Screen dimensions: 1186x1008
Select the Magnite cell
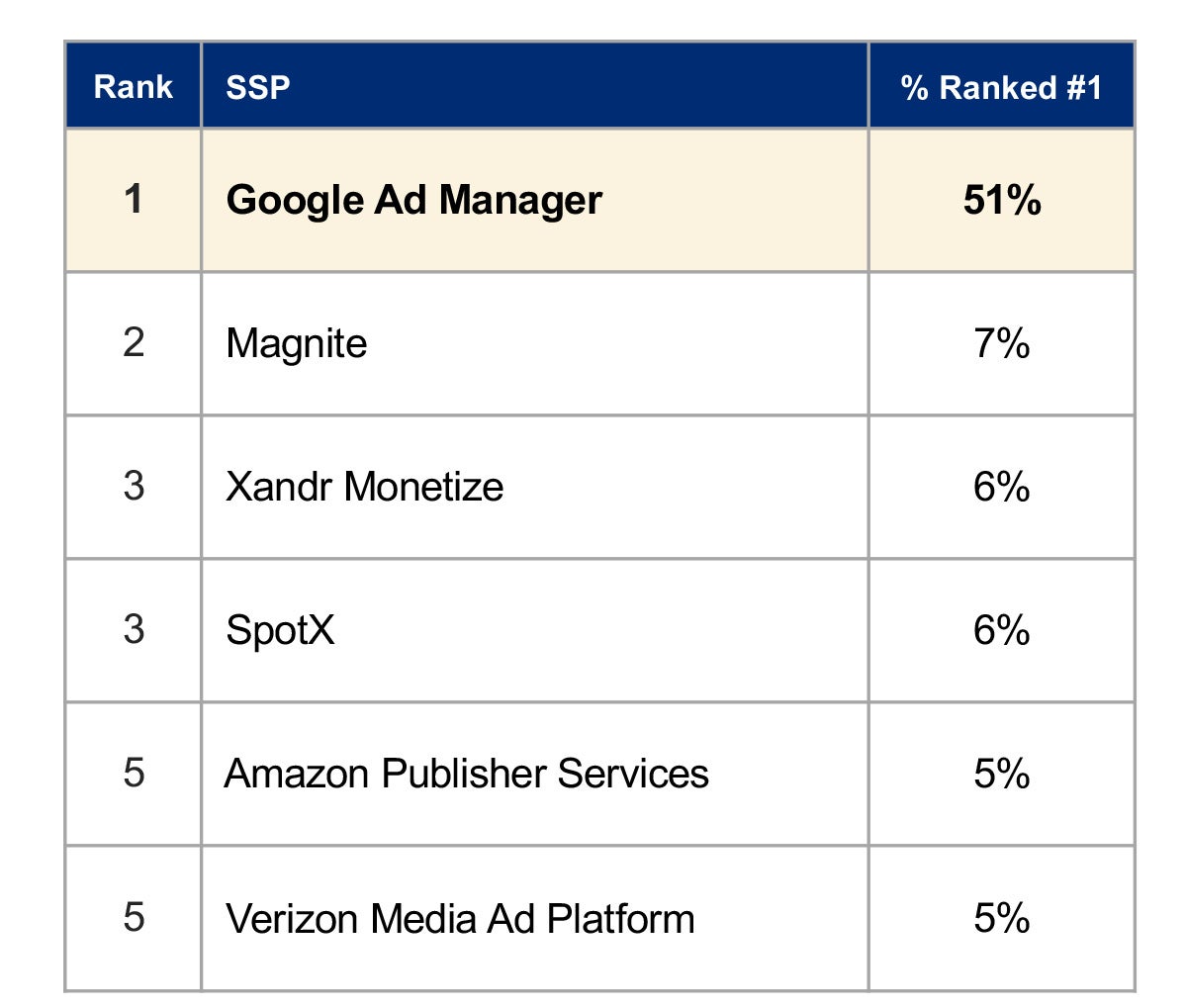coord(297,344)
